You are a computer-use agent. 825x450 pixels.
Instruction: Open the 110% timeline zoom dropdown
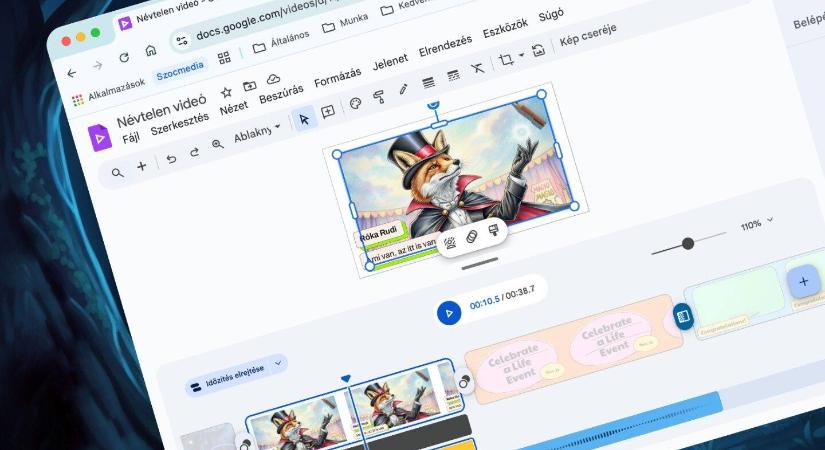(x=757, y=224)
